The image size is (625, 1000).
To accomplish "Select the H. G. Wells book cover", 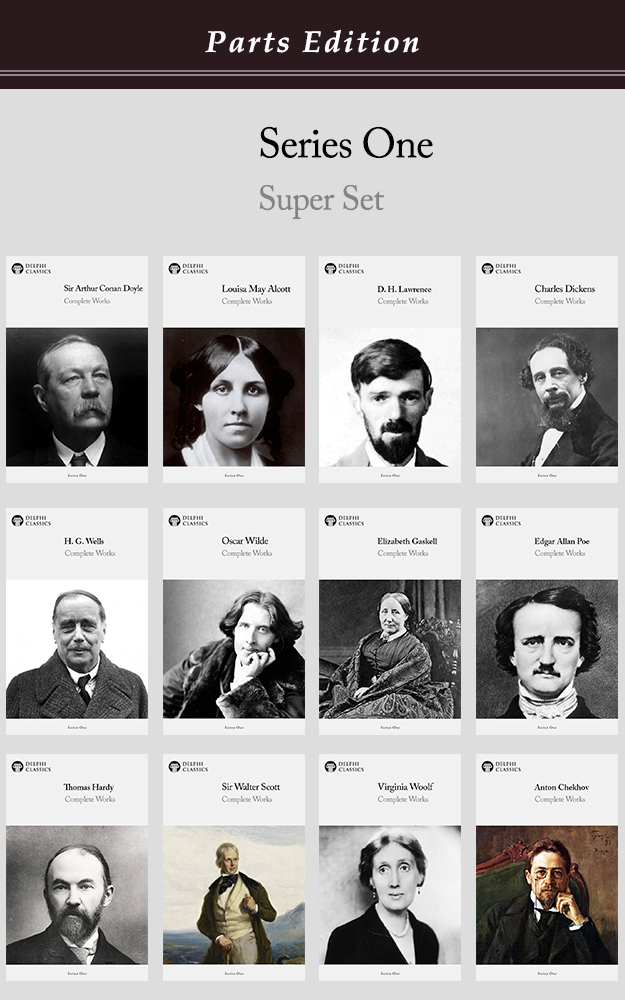I will coord(77,621).
